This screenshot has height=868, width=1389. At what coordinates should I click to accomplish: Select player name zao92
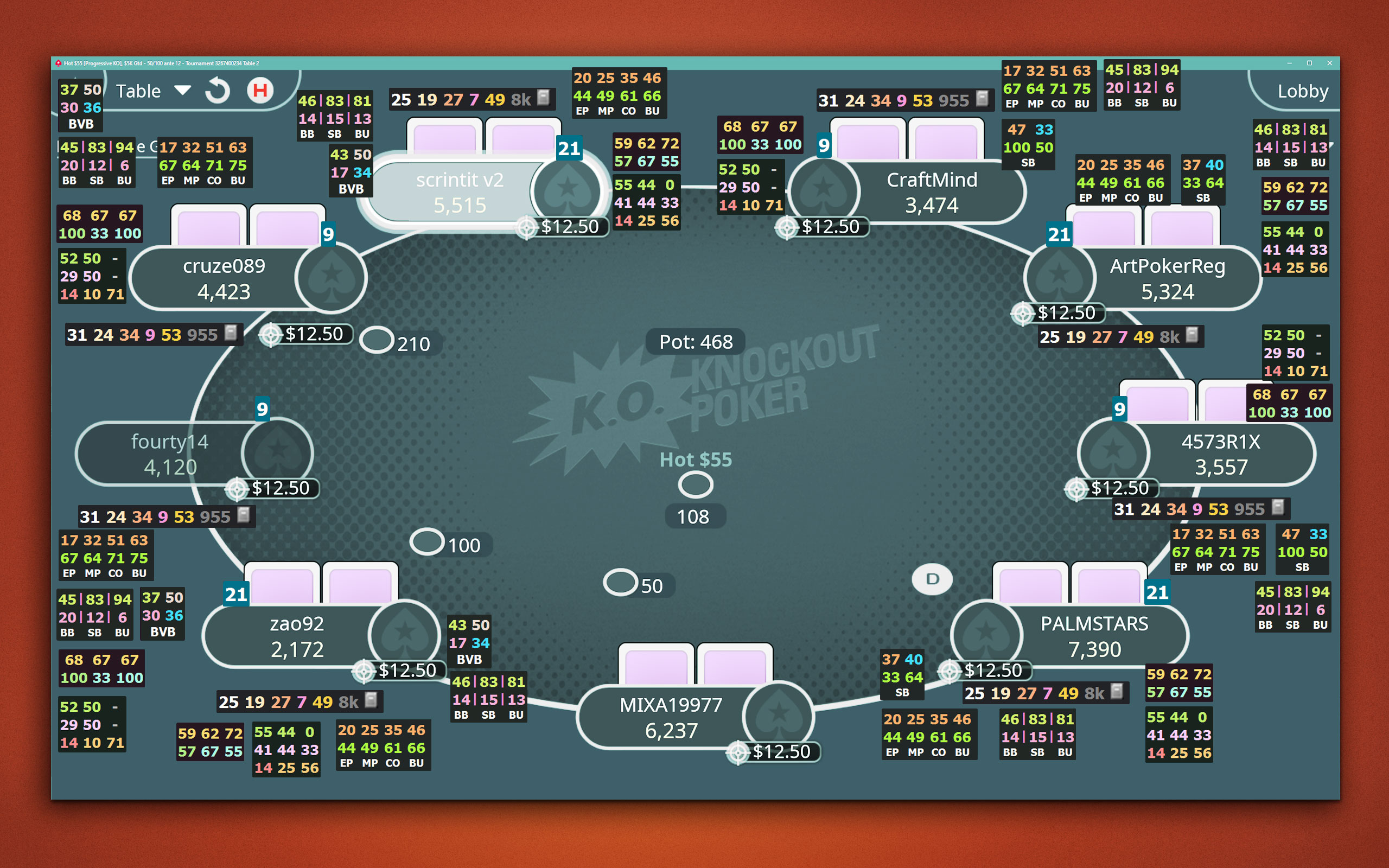pos(297,623)
